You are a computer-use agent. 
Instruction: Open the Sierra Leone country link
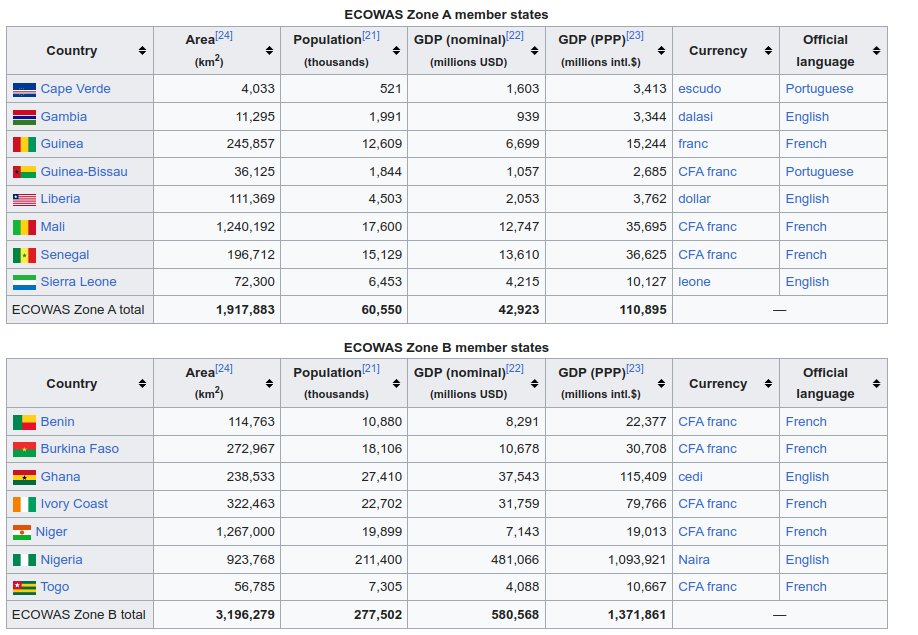coord(78,282)
